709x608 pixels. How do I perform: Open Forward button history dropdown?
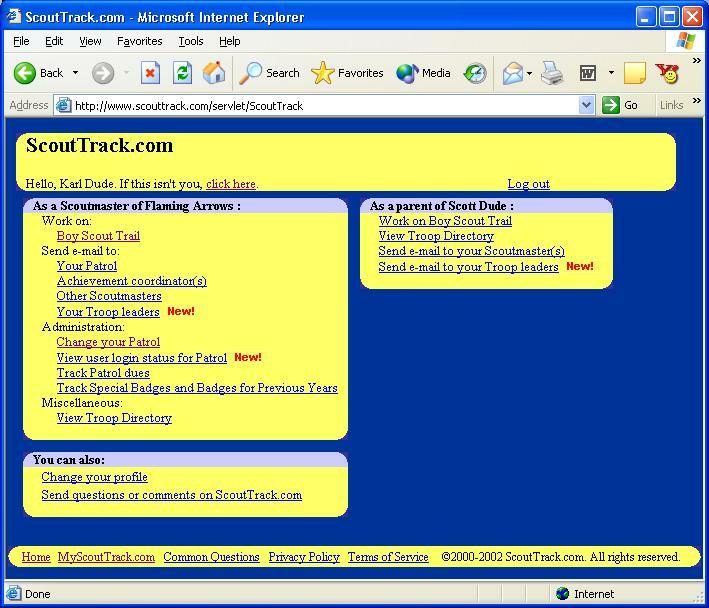point(127,73)
